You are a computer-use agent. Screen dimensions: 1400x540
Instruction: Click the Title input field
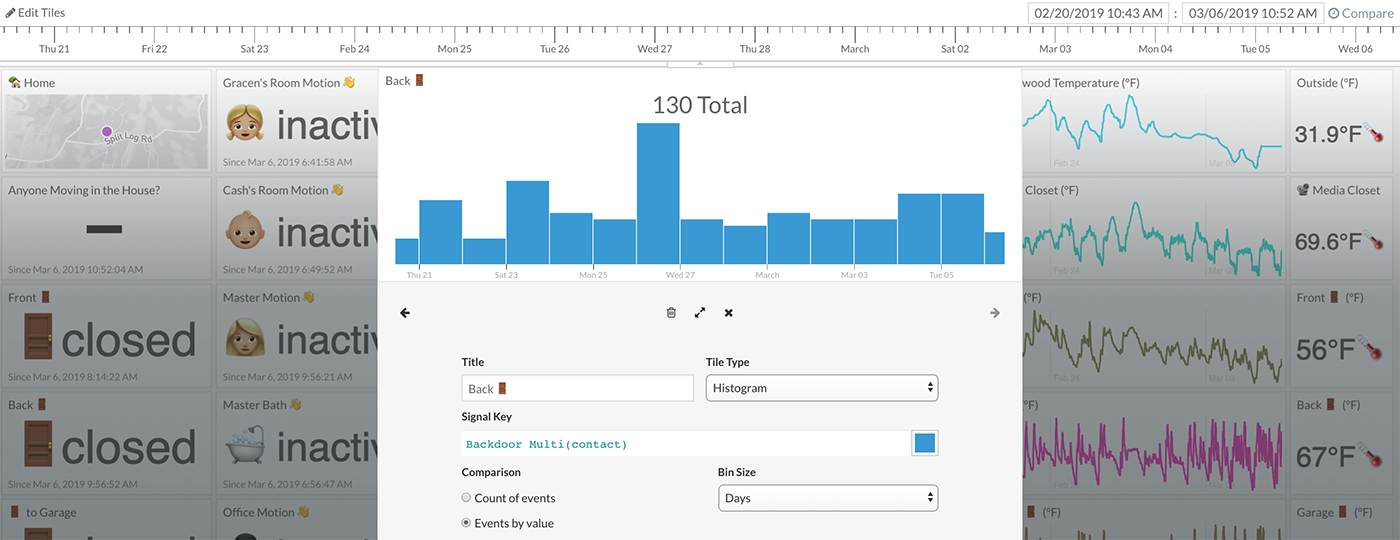tap(577, 388)
